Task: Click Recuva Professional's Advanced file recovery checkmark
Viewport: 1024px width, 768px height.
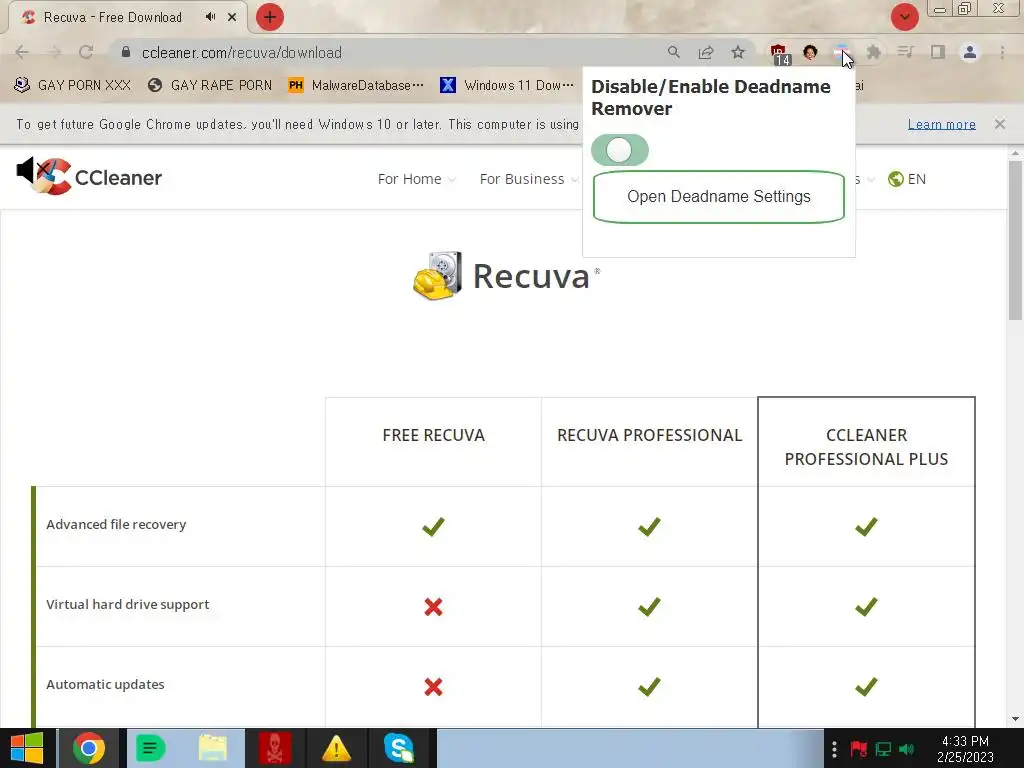Action: (649, 526)
